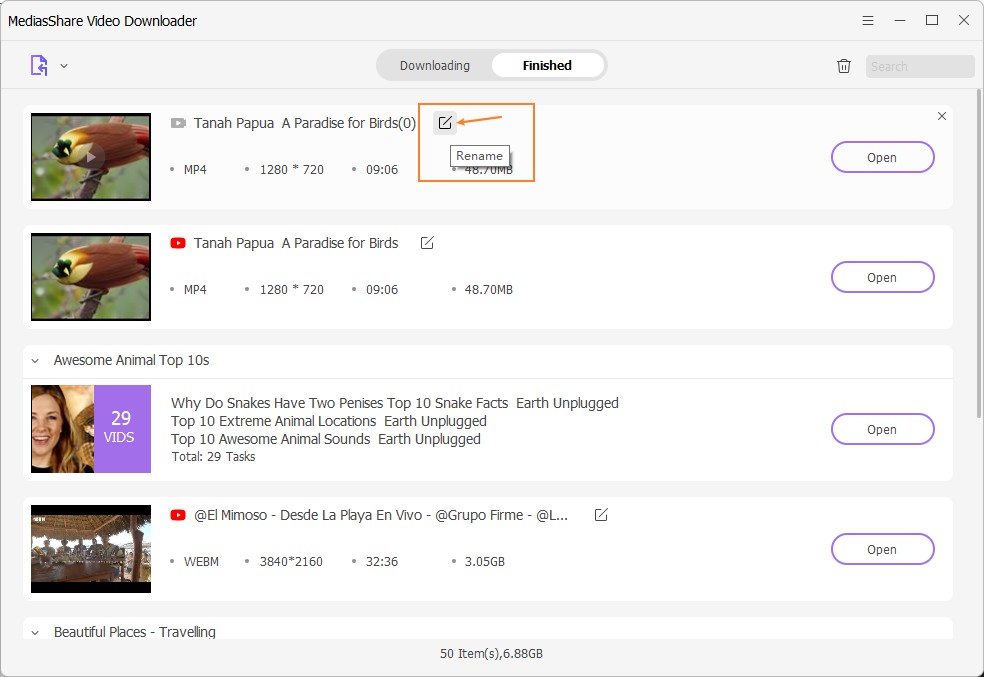Screen dimensions: 984x677
Task: Open the Awesome Animal playlist folder
Action: pyautogui.click(x=882, y=429)
